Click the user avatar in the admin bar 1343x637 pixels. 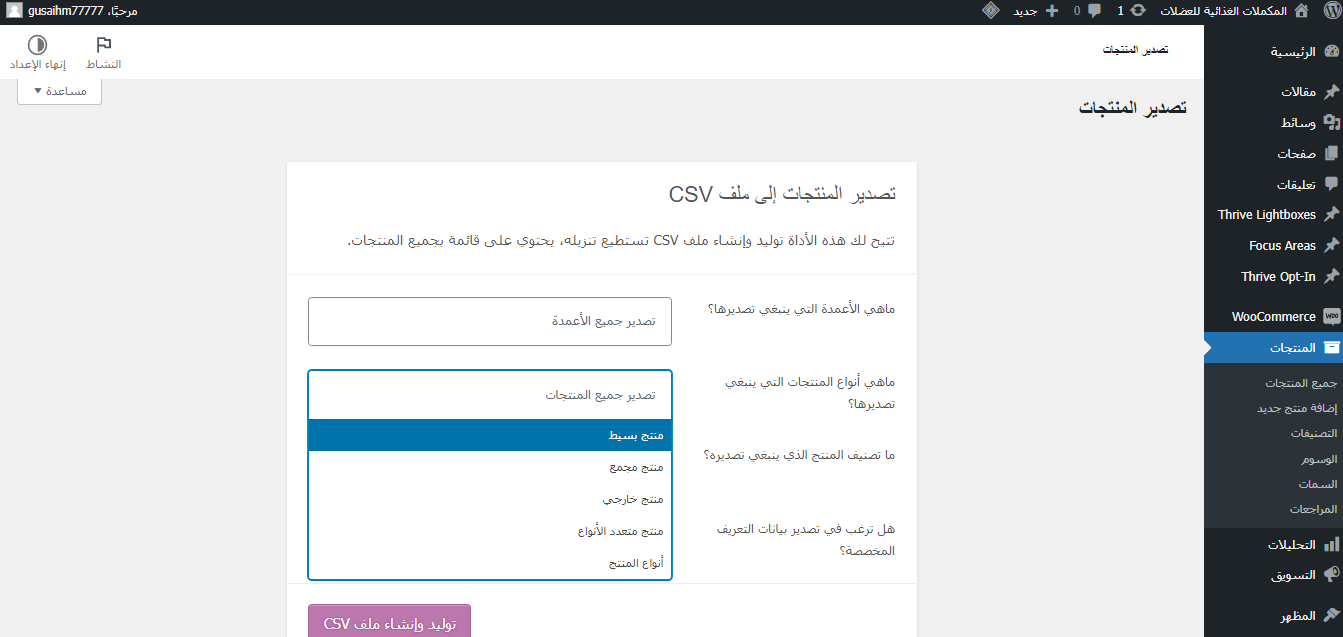coord(15,11)
